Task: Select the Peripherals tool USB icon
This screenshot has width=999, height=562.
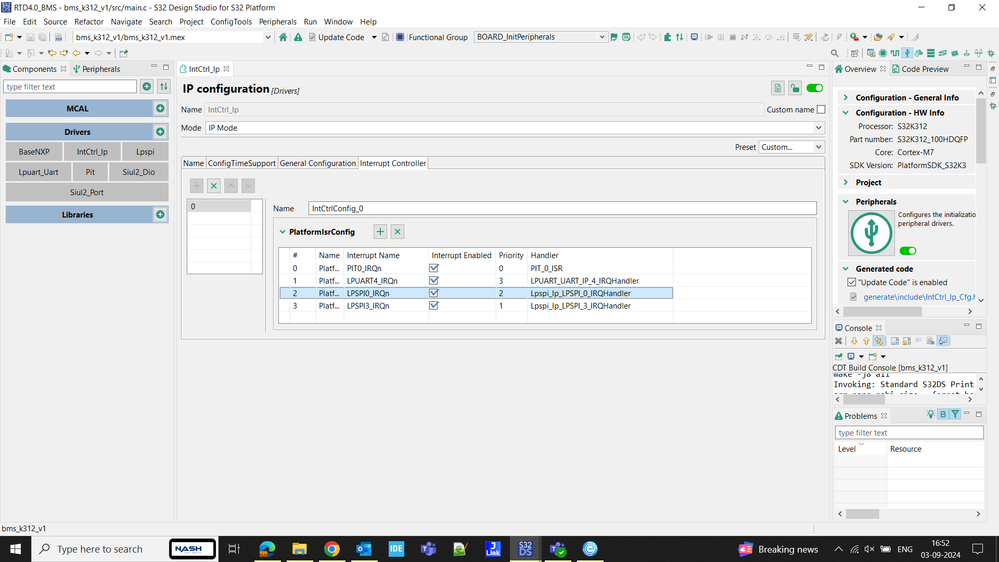Action: [907, 54]
